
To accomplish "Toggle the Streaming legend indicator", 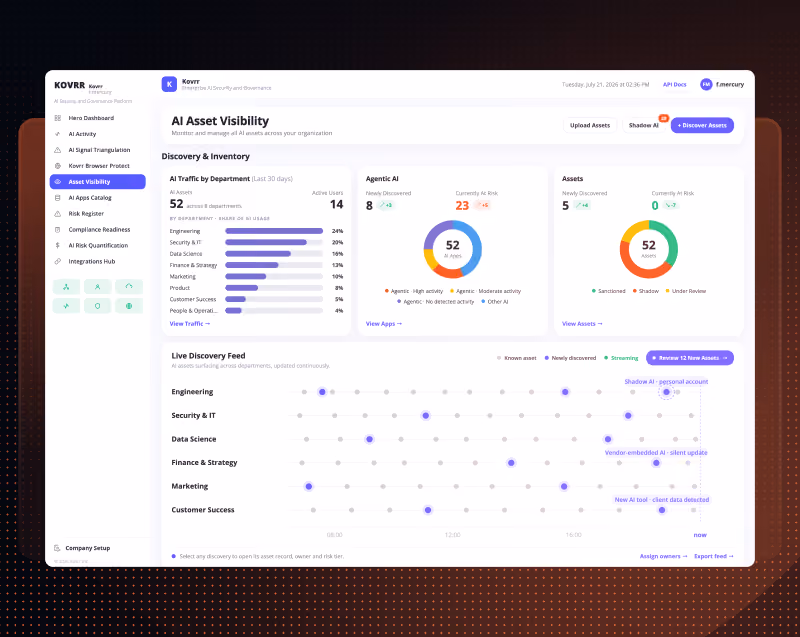I will click(621, 358).
